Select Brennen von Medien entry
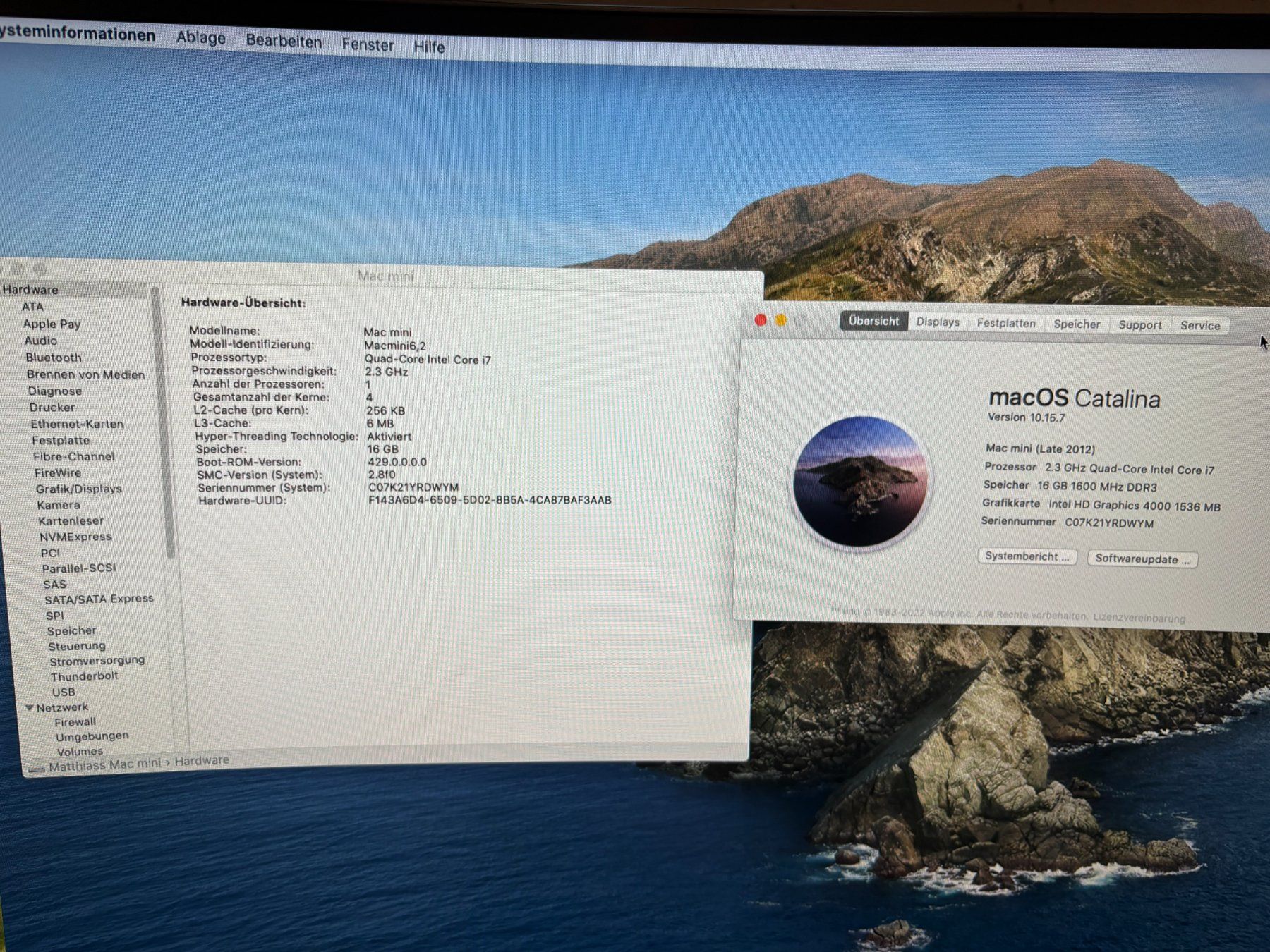The width and height of the screenshot is (1270, 952). coord(85,374)
